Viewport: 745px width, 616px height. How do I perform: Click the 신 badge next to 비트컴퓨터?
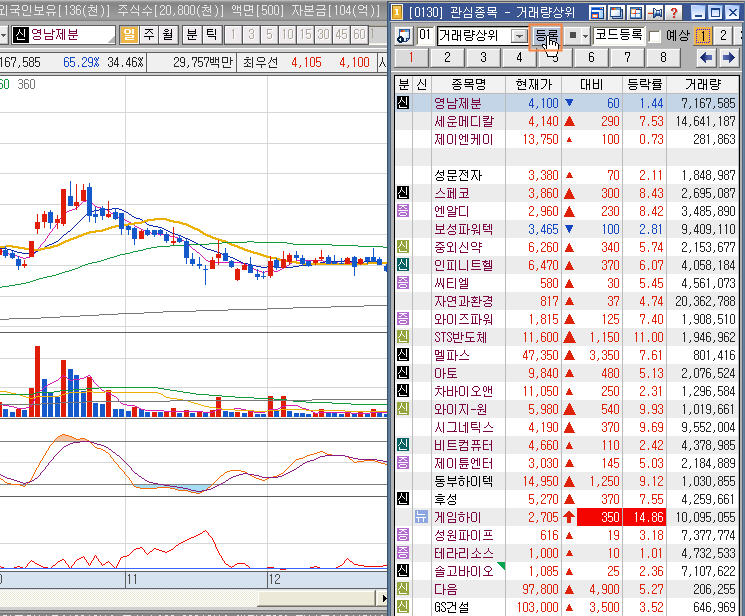point(403,444)
